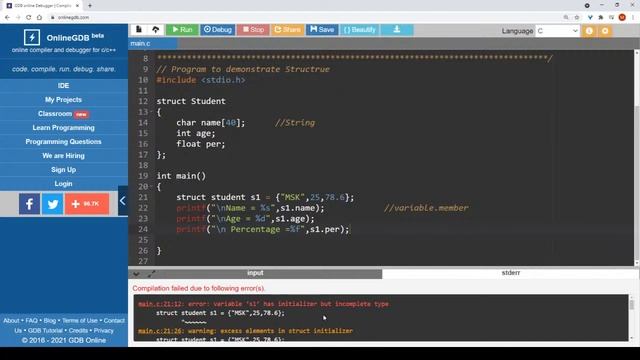Open My Projects in the sidebar

click(x=63, y=100)
